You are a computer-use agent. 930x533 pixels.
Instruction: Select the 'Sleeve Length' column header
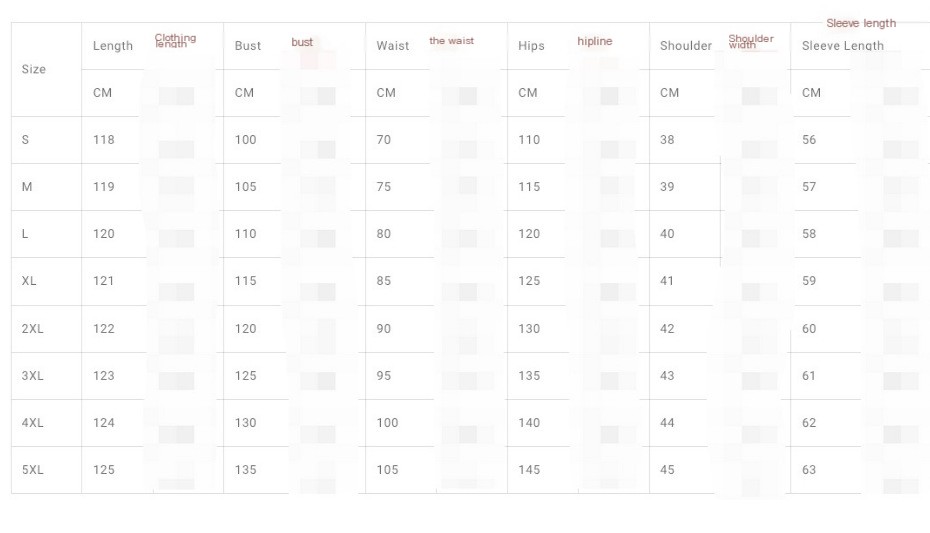coord(842,46)
